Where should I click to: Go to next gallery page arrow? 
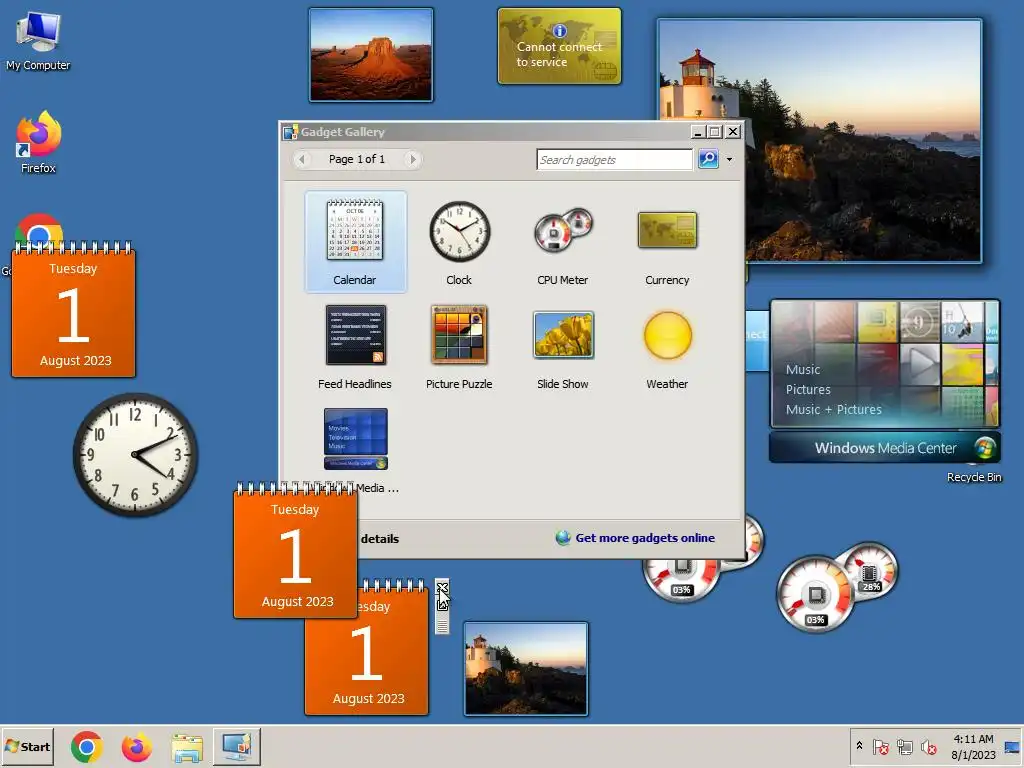tap(412, 159)
